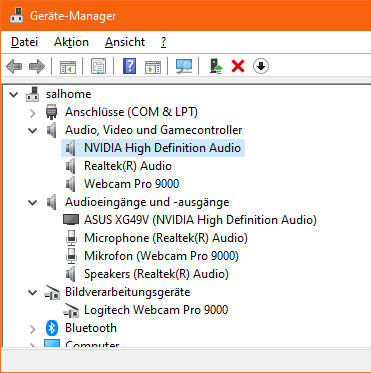This screenshot has height=373, width=371.
Task: Click the Back arrow toolbar icon
Action: [x=14, y=67]
